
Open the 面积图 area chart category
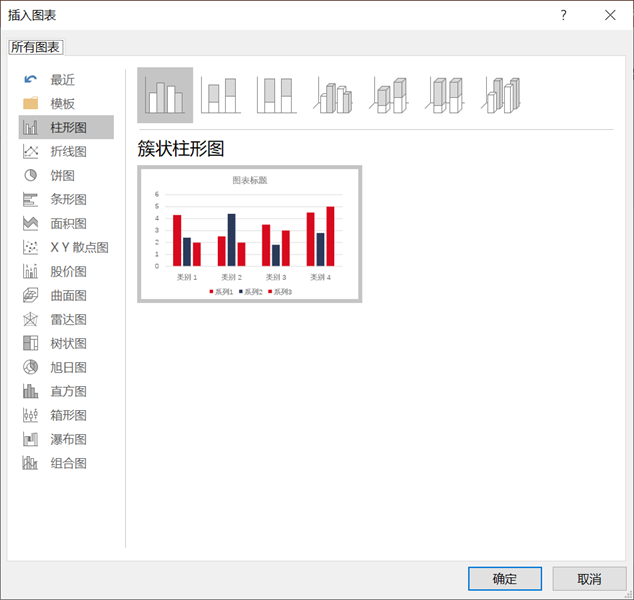coord(66,224)
